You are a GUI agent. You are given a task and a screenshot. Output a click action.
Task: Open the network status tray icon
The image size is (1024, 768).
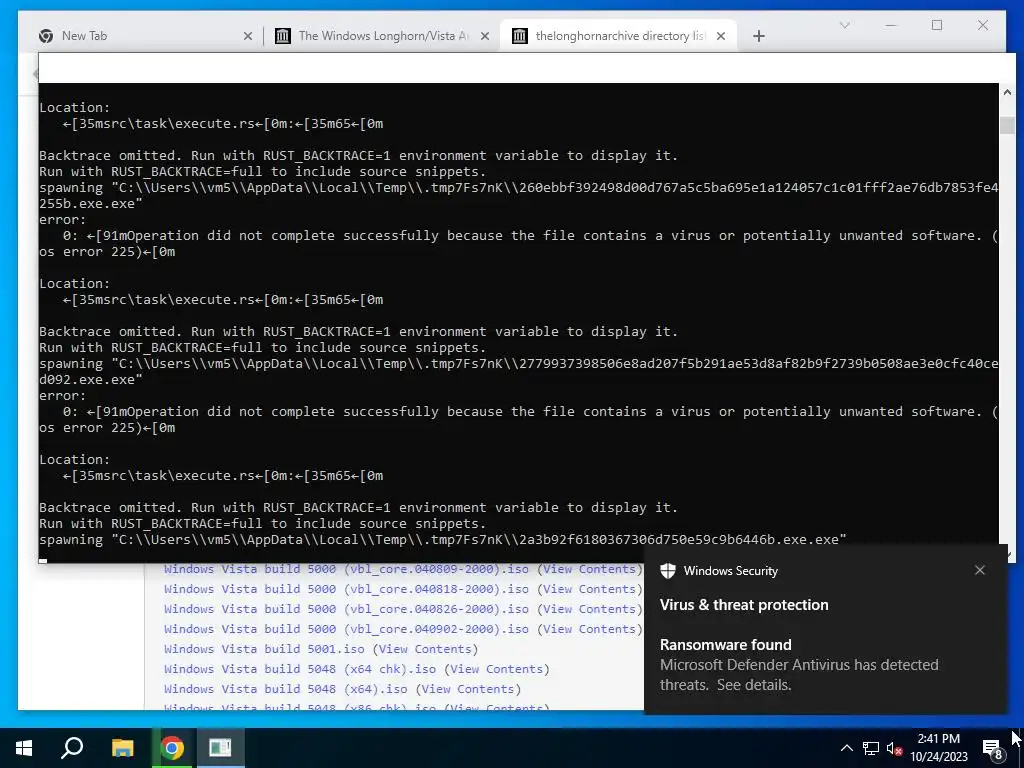pyautogui.click(x=871, y=748)
